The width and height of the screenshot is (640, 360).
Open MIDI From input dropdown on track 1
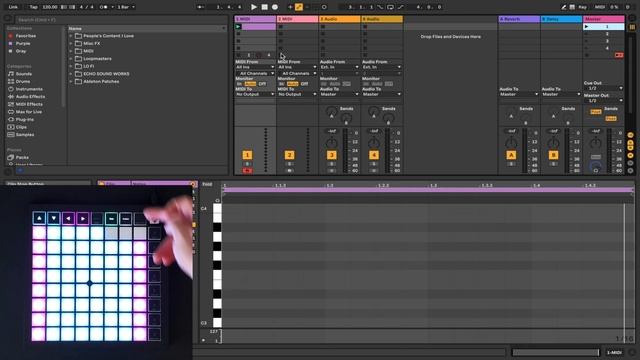(255, 67)
